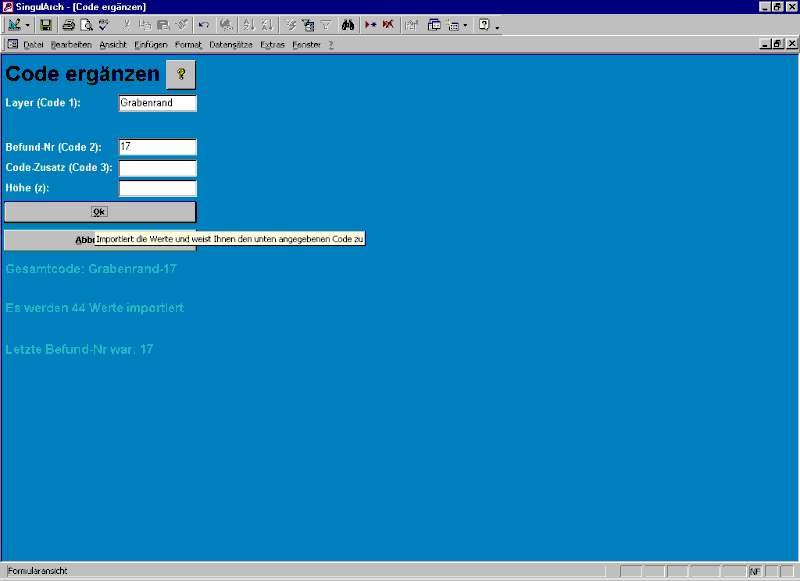
Task: Click the Undo icon in toolbar
Action: coord(204,25)
